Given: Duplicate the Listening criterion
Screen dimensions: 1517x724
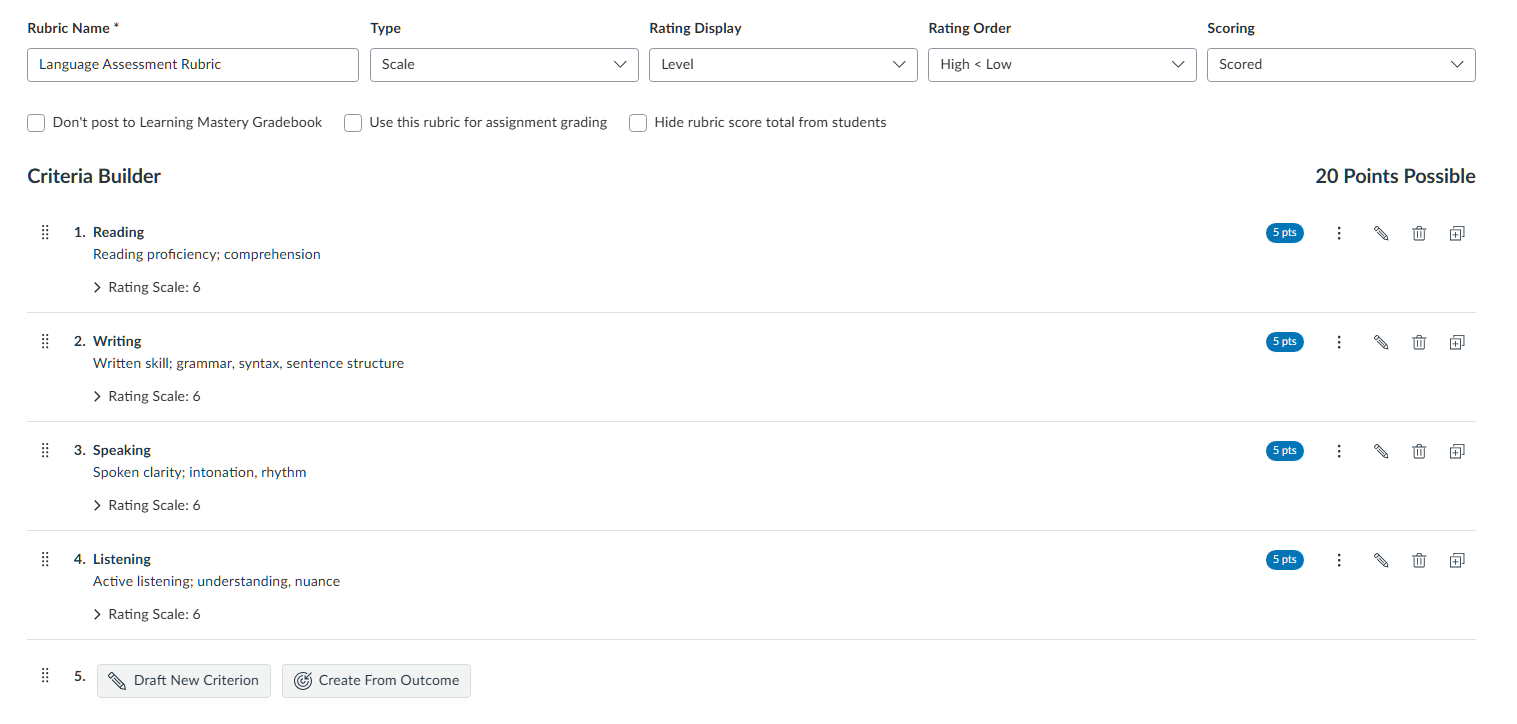Looking at the screenshot, I should [1457, 560].
